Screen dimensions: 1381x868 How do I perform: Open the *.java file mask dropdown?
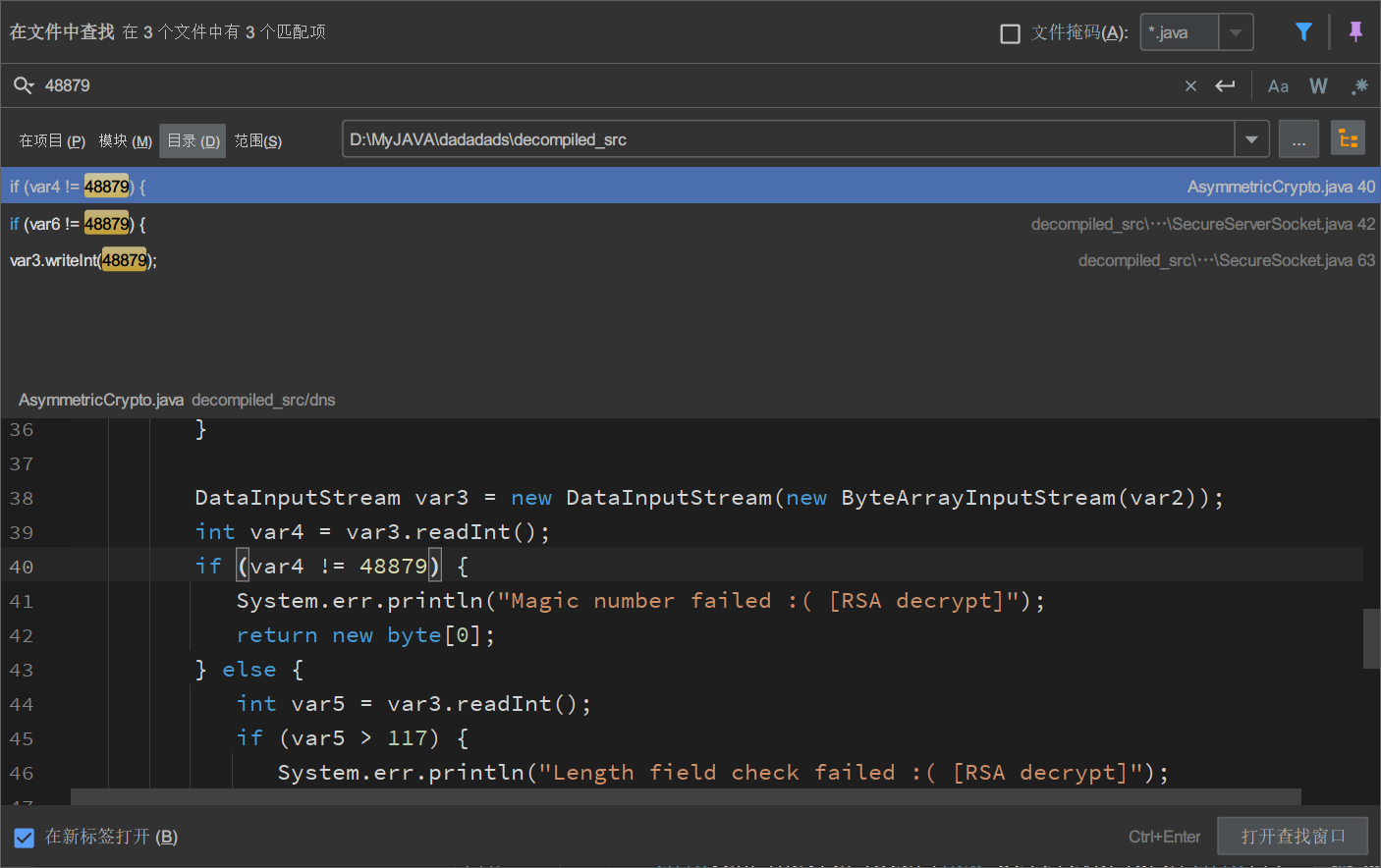pyautogui.click(x=1236, y=32)
